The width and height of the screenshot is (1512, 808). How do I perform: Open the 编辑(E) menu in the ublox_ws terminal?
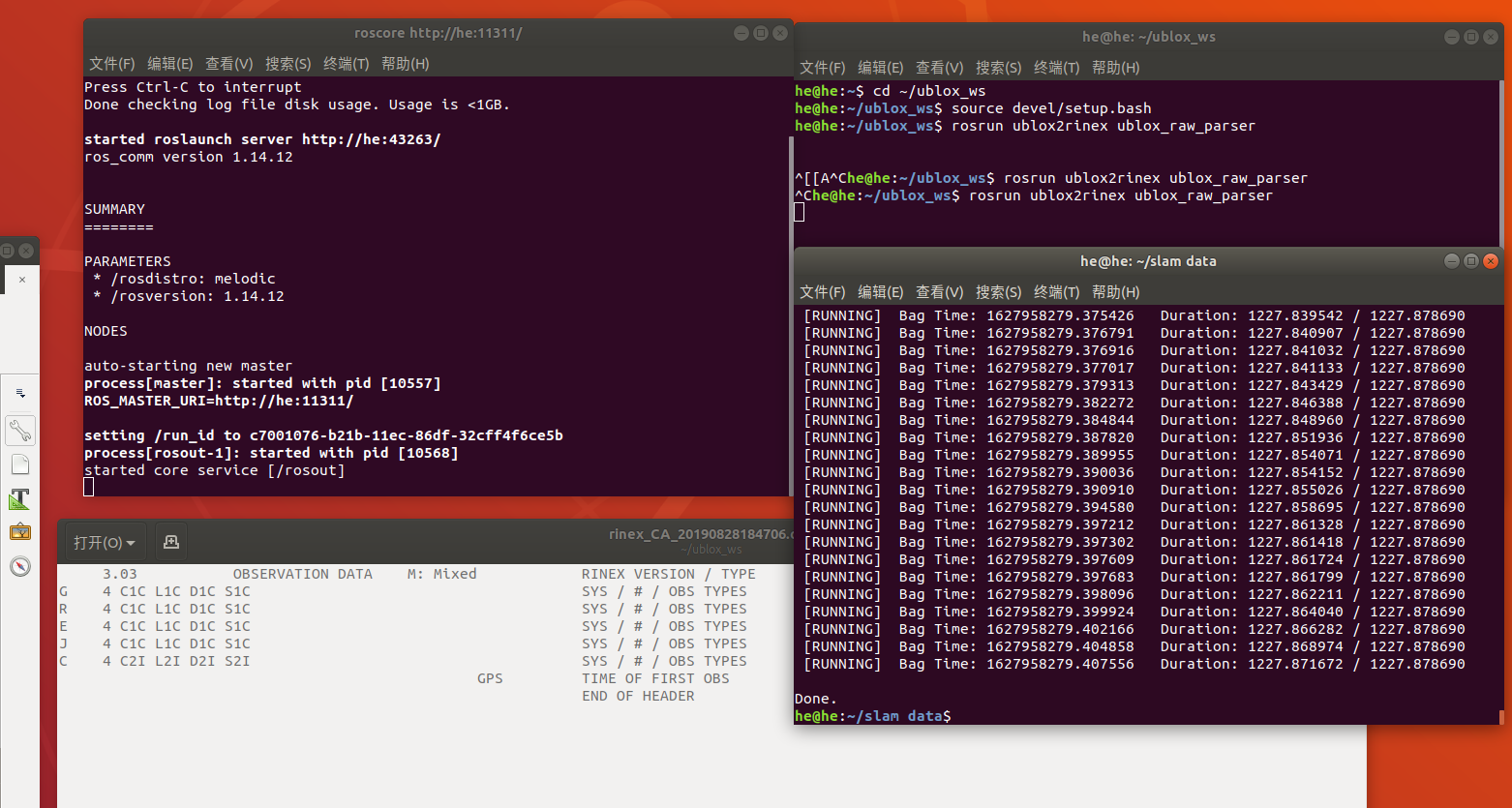click(880, 68)
